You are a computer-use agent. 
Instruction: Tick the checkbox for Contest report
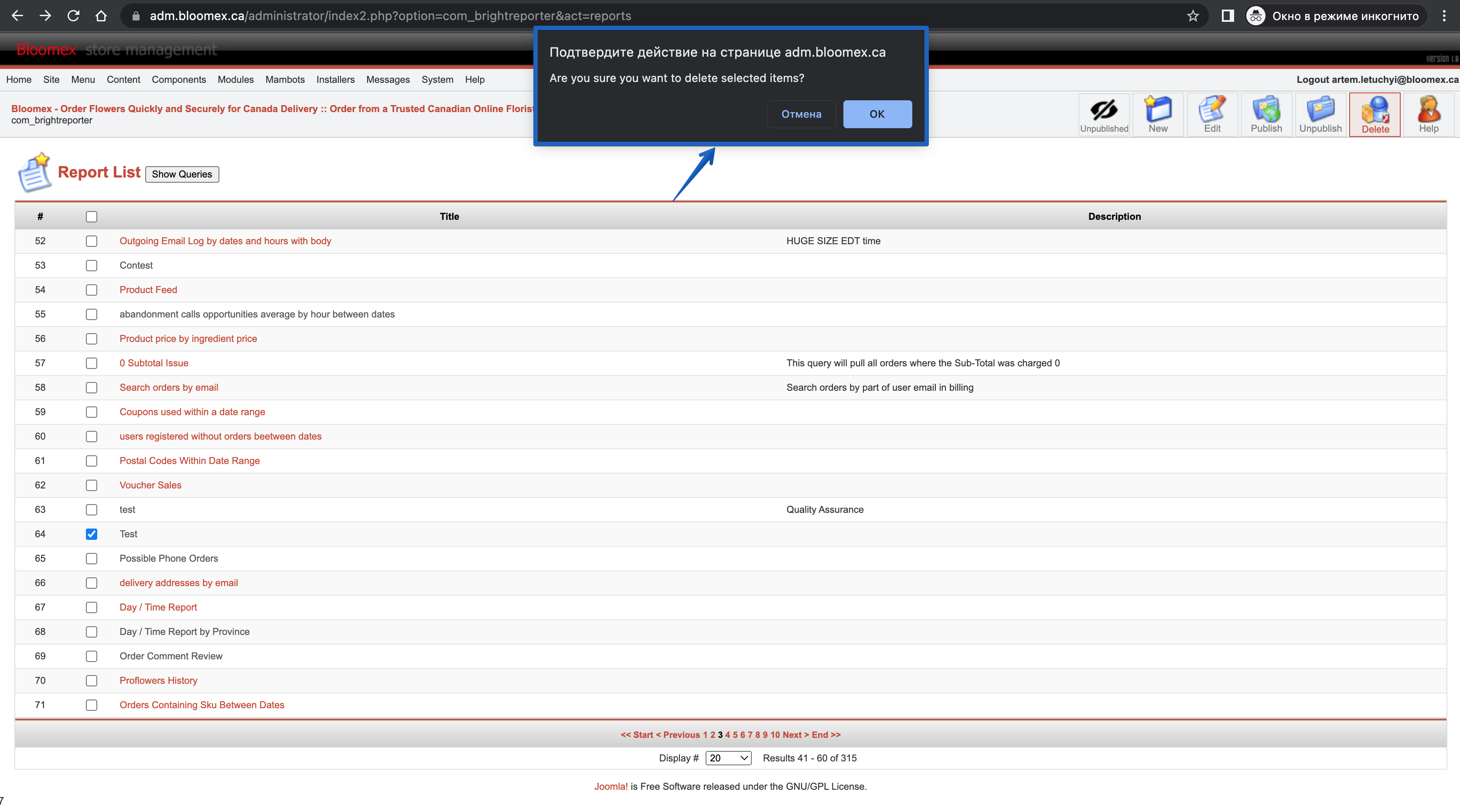click(x=91, y=265)
